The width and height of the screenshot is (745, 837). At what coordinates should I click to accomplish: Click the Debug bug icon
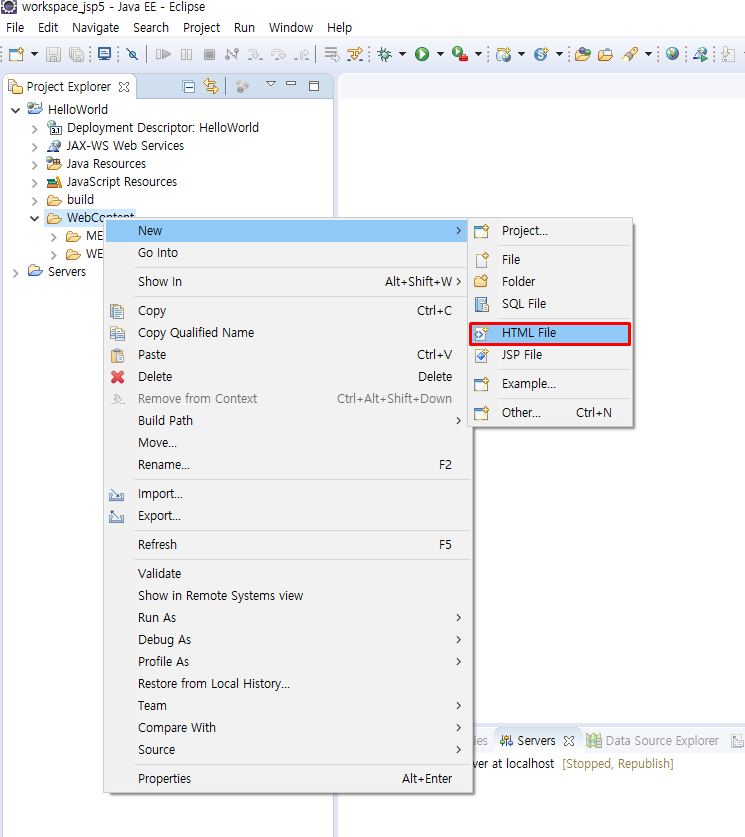tap(384, 54)
